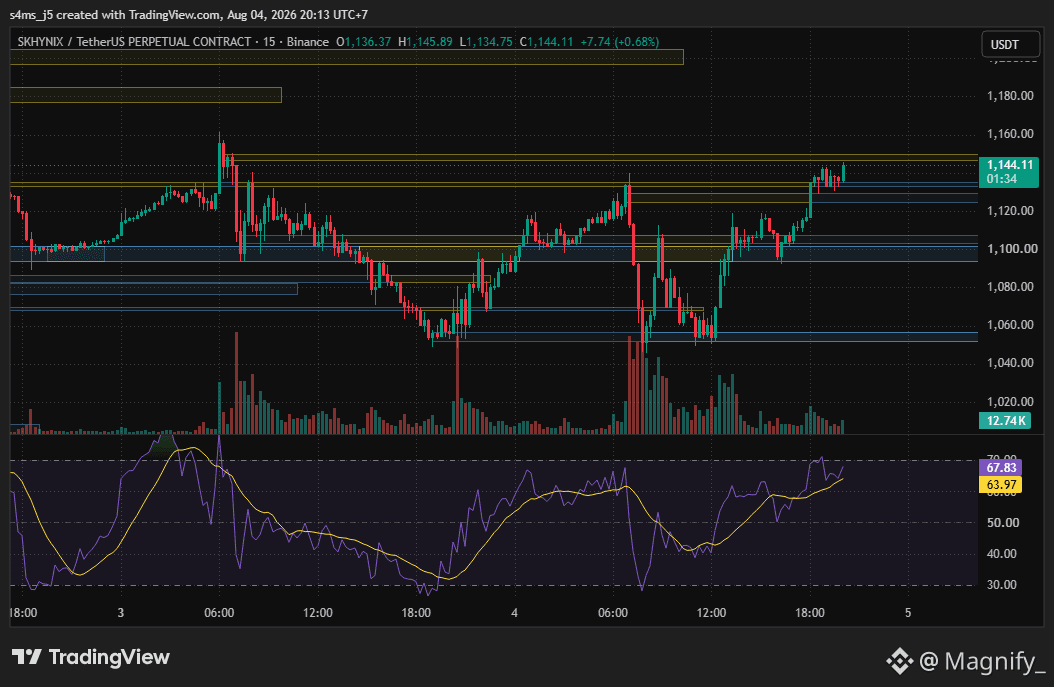Click the 1,160.00 price axis label
The height and width of the screenshot is (687, 1054).
tap(1010, 134)
